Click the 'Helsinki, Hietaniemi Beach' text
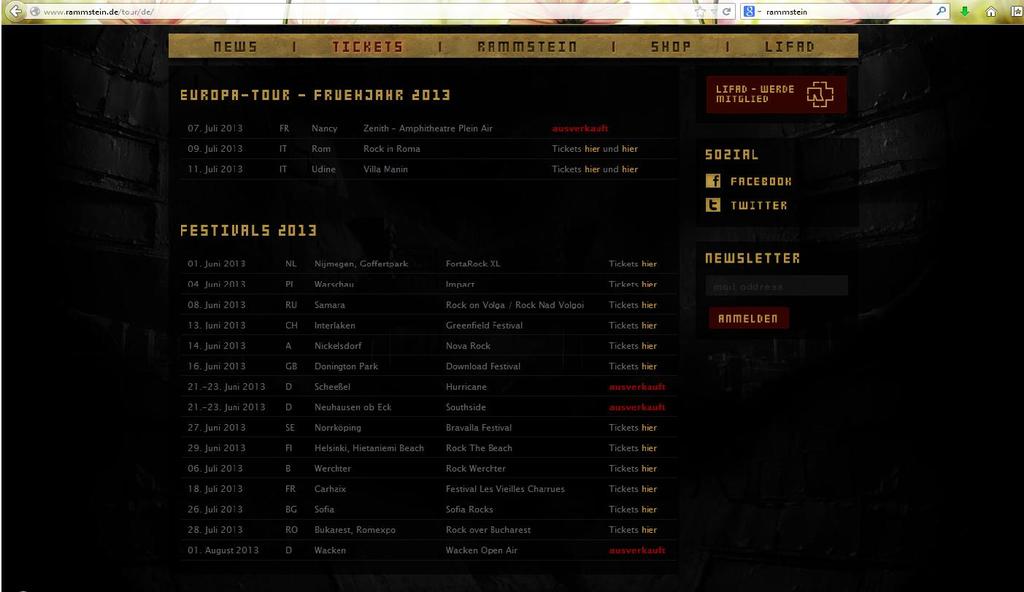The width and height of the screenshot is (1024, 592). coord(369,448)
